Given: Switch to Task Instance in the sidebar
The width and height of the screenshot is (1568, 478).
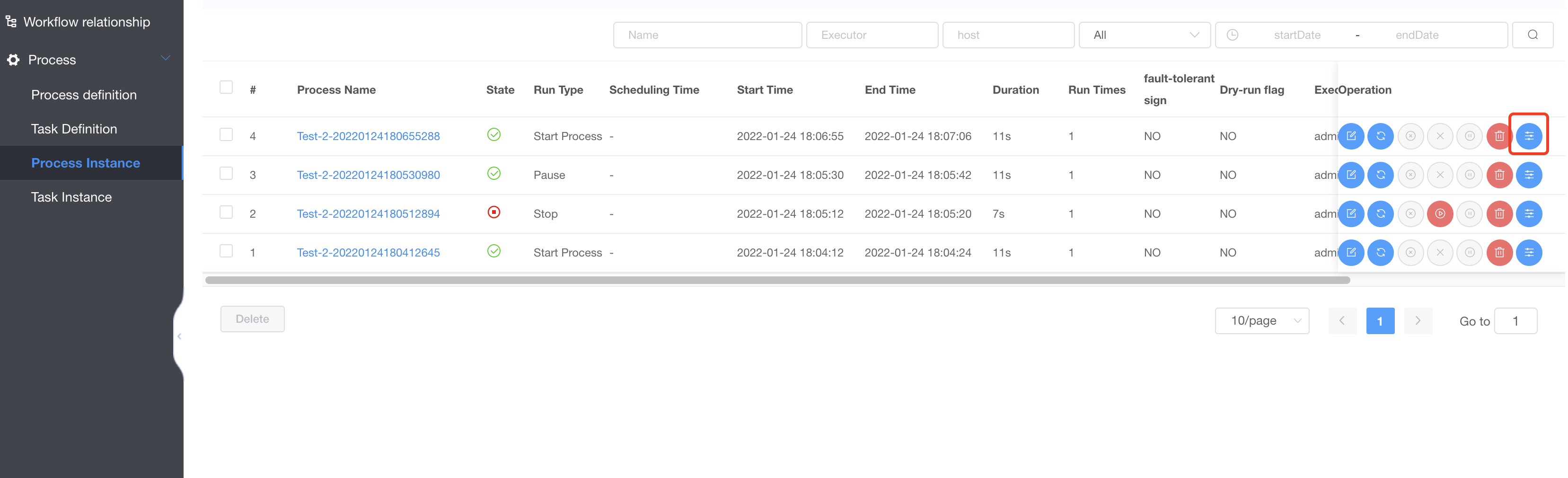Looking at the screenshot, I should coord(71,197).
